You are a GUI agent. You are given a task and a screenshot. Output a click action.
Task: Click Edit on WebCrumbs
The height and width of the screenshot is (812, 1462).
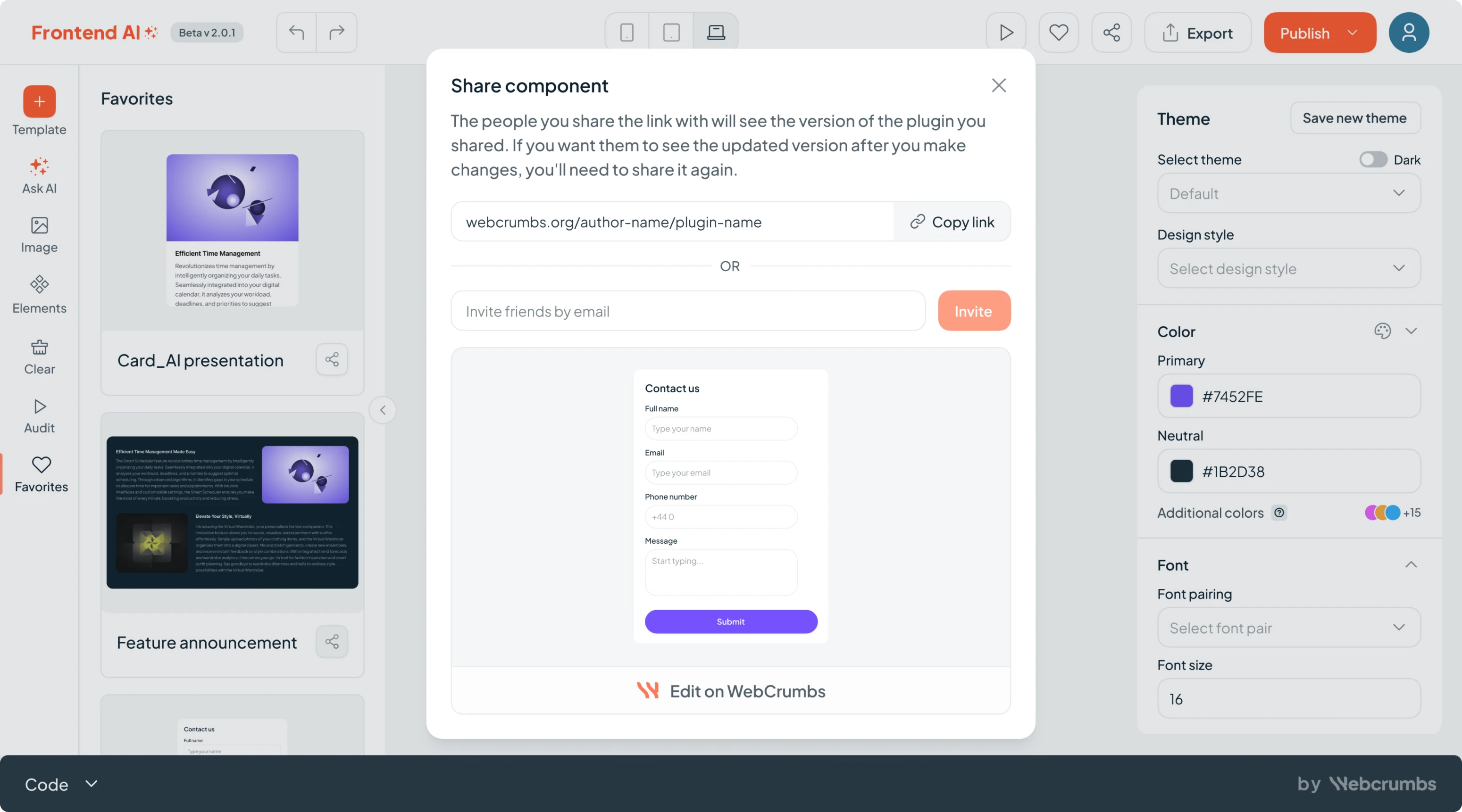pos(730,690)
